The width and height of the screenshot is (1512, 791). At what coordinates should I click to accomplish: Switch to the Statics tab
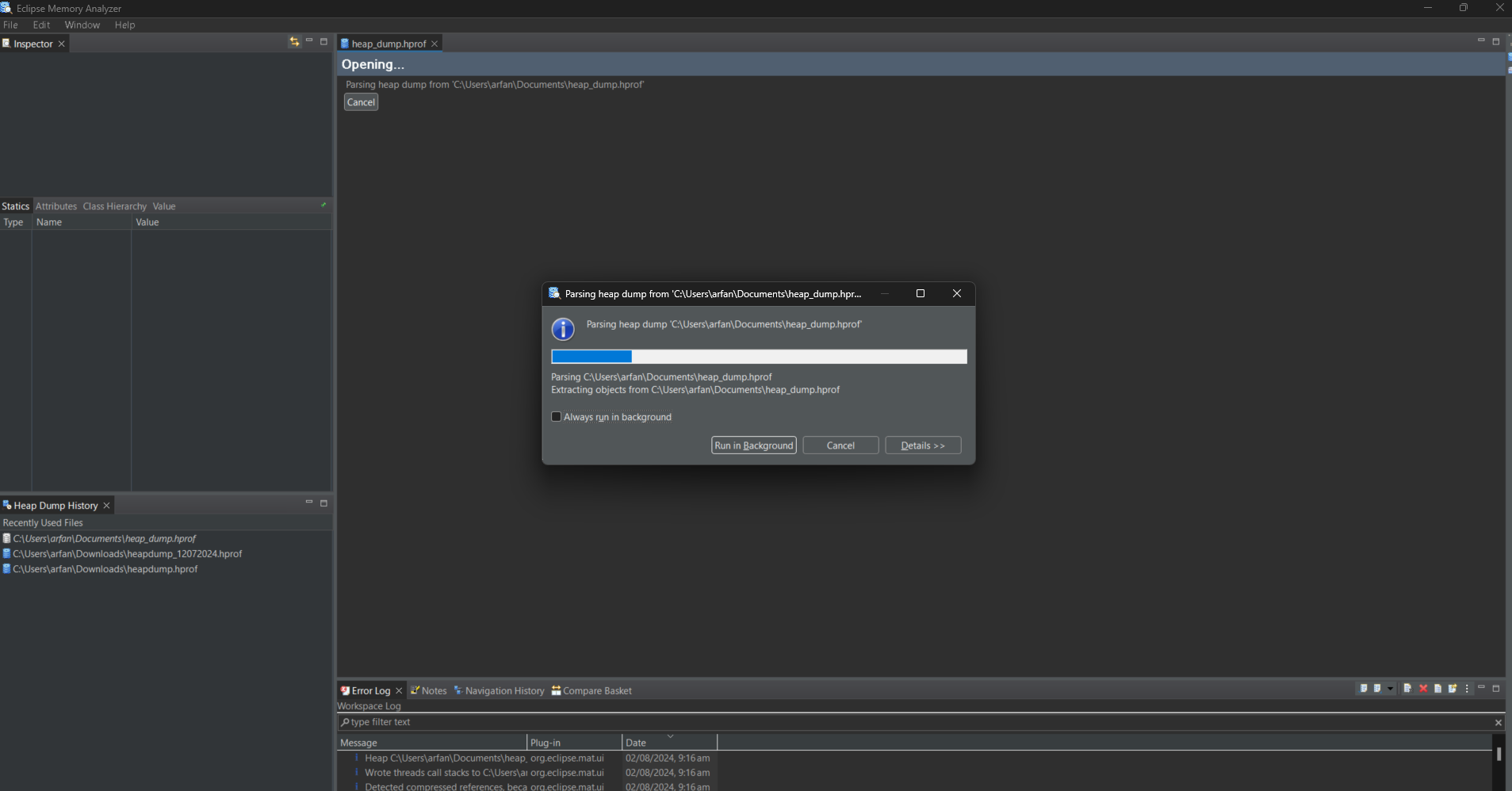[15, 206]
